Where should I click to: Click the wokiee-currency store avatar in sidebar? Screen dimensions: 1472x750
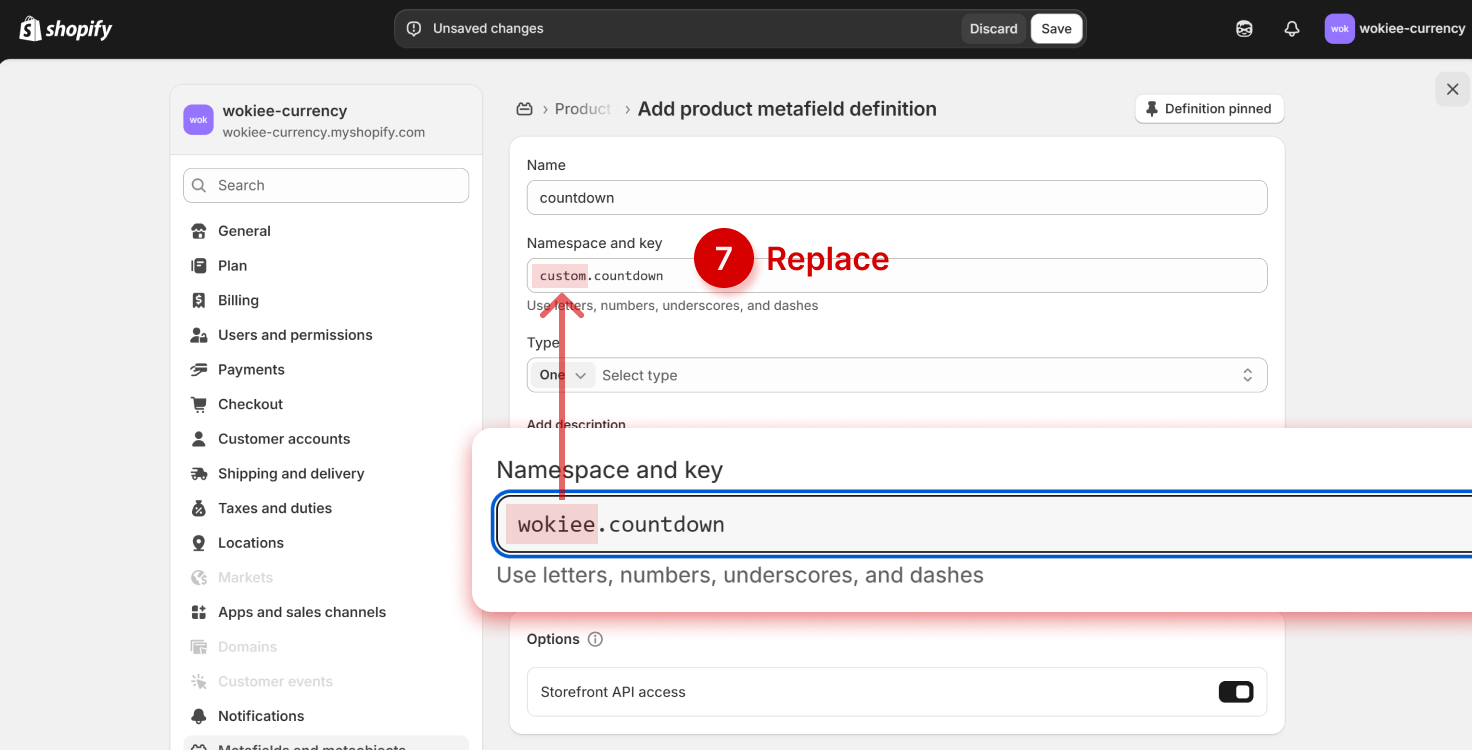coord(198,120)
